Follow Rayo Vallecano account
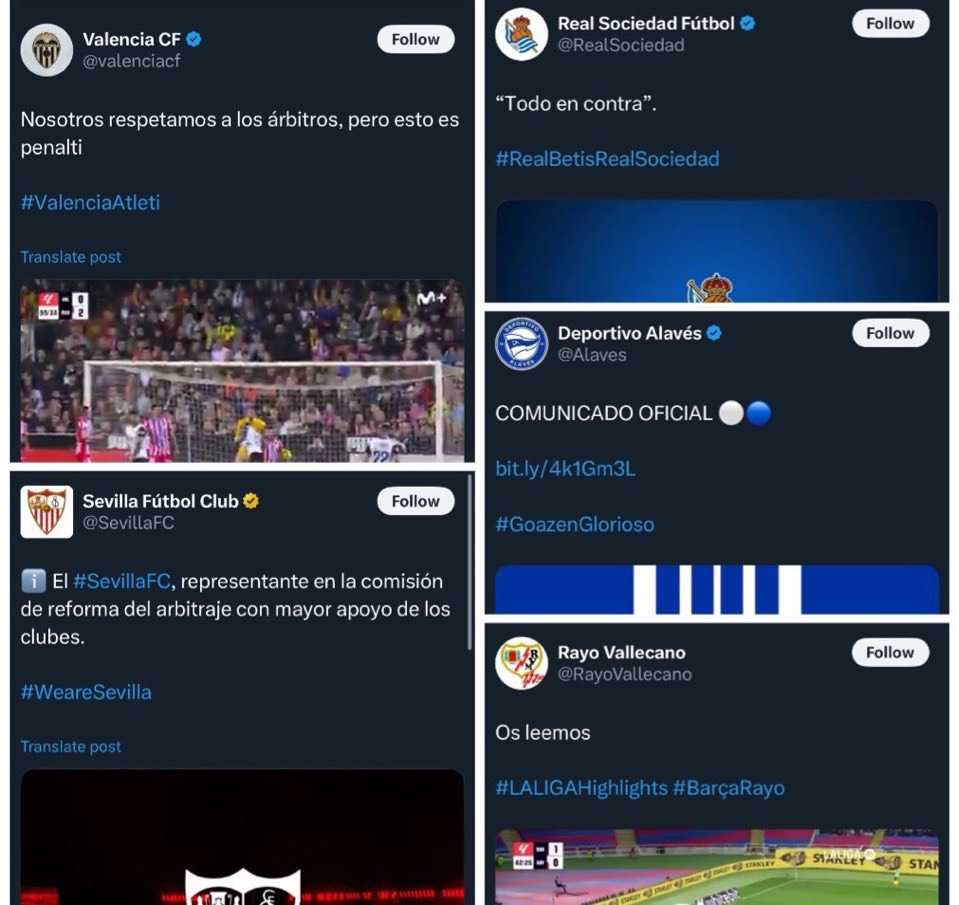This screenshot has width=959, height=905. [x=890, y=652]
